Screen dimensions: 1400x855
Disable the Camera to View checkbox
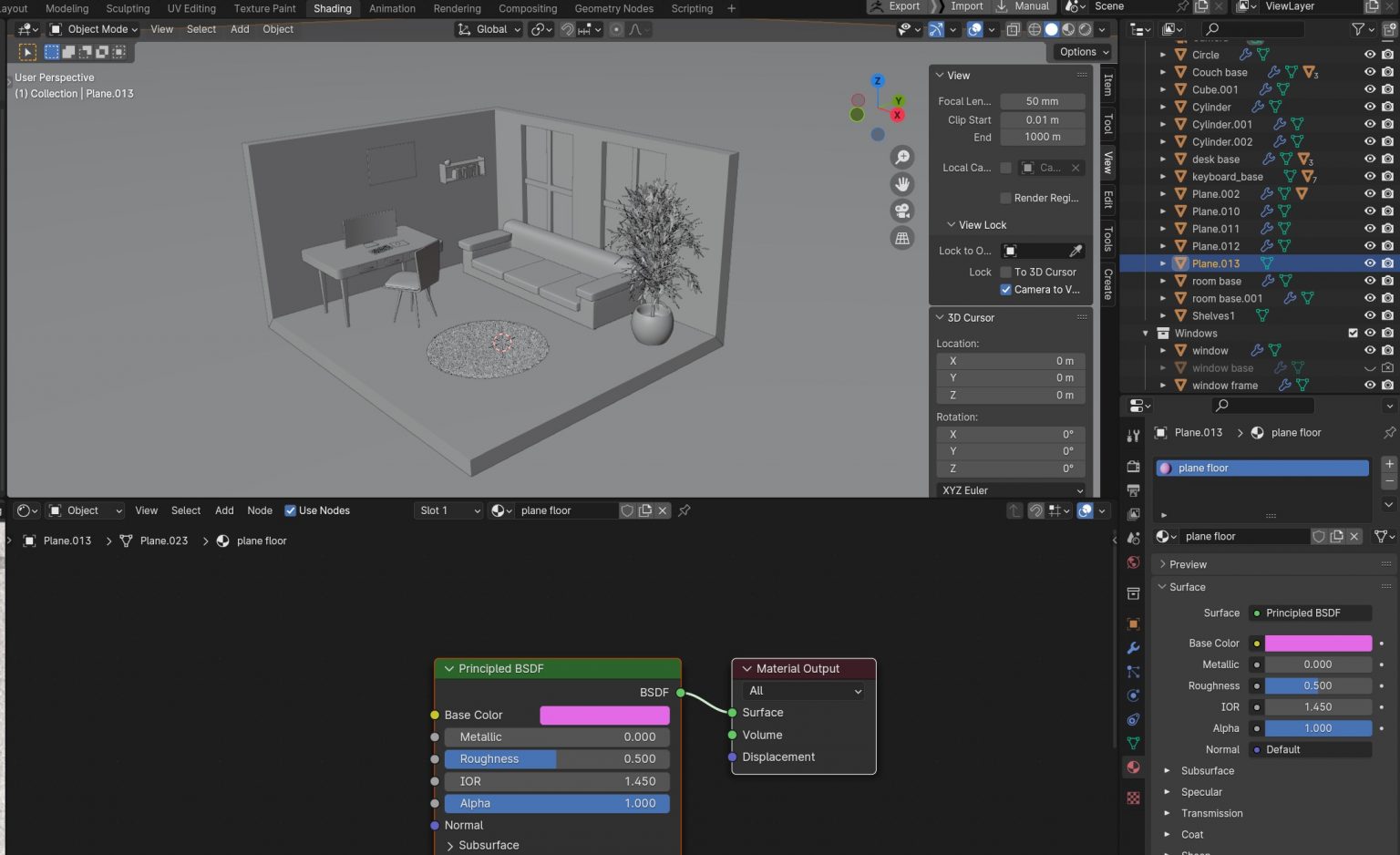pyautogui.click(x=1005, y=289)
